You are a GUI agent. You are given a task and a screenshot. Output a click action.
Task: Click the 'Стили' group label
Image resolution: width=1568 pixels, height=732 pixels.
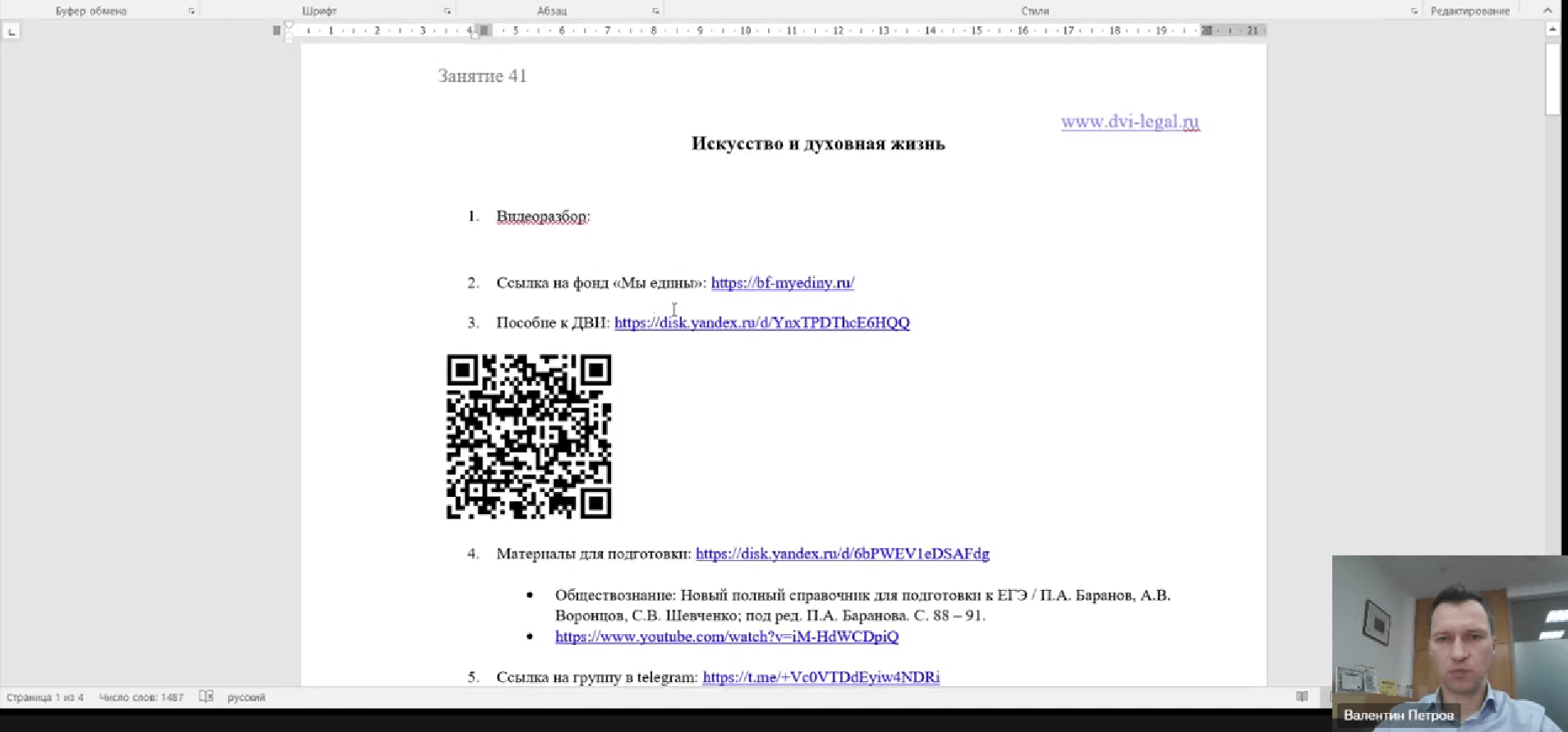click(x=1035, y=12)
